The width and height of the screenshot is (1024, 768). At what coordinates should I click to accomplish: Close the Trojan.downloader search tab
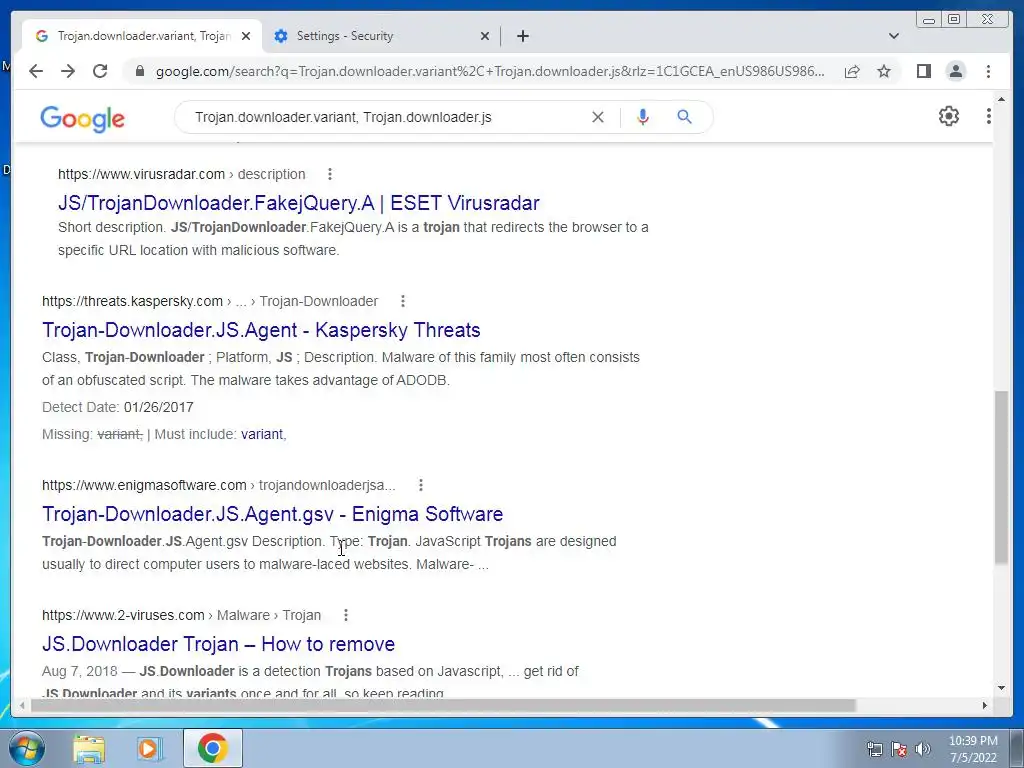pyautogui.click(x=246, y=36)
